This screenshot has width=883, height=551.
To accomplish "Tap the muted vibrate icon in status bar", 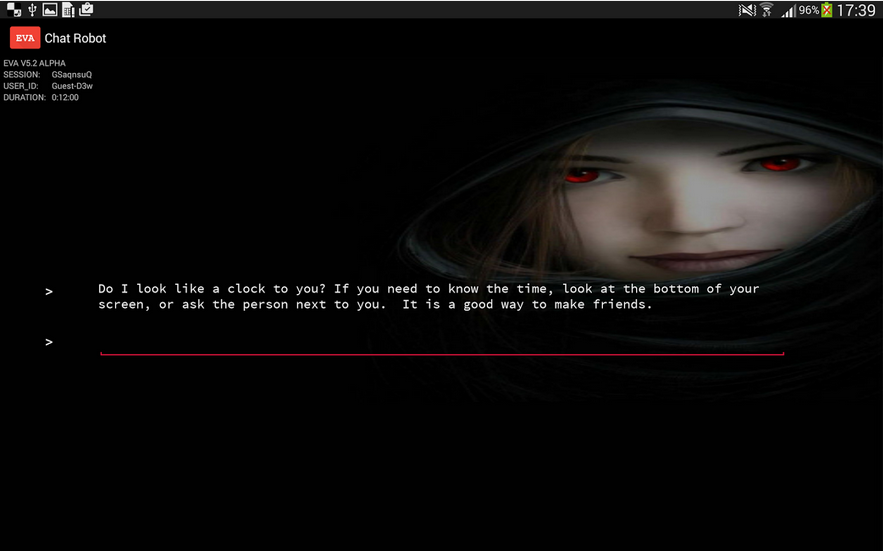I will tap(747, 10).
